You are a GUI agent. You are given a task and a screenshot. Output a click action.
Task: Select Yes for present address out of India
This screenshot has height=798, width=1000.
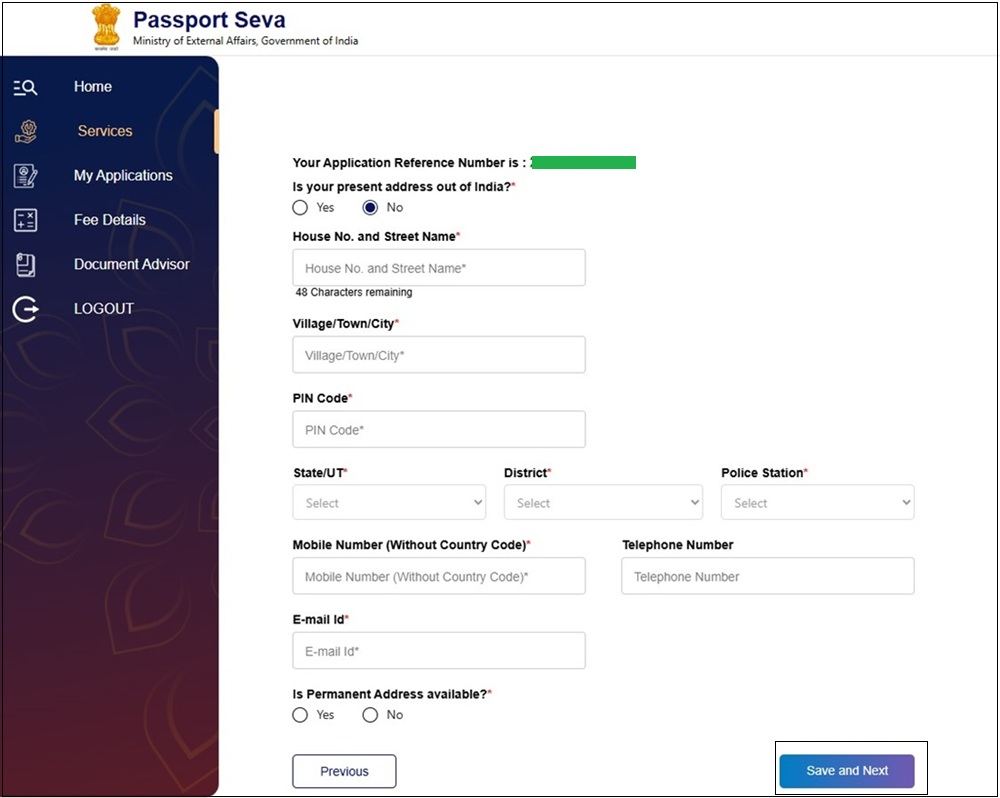click(x=300, y=207)
